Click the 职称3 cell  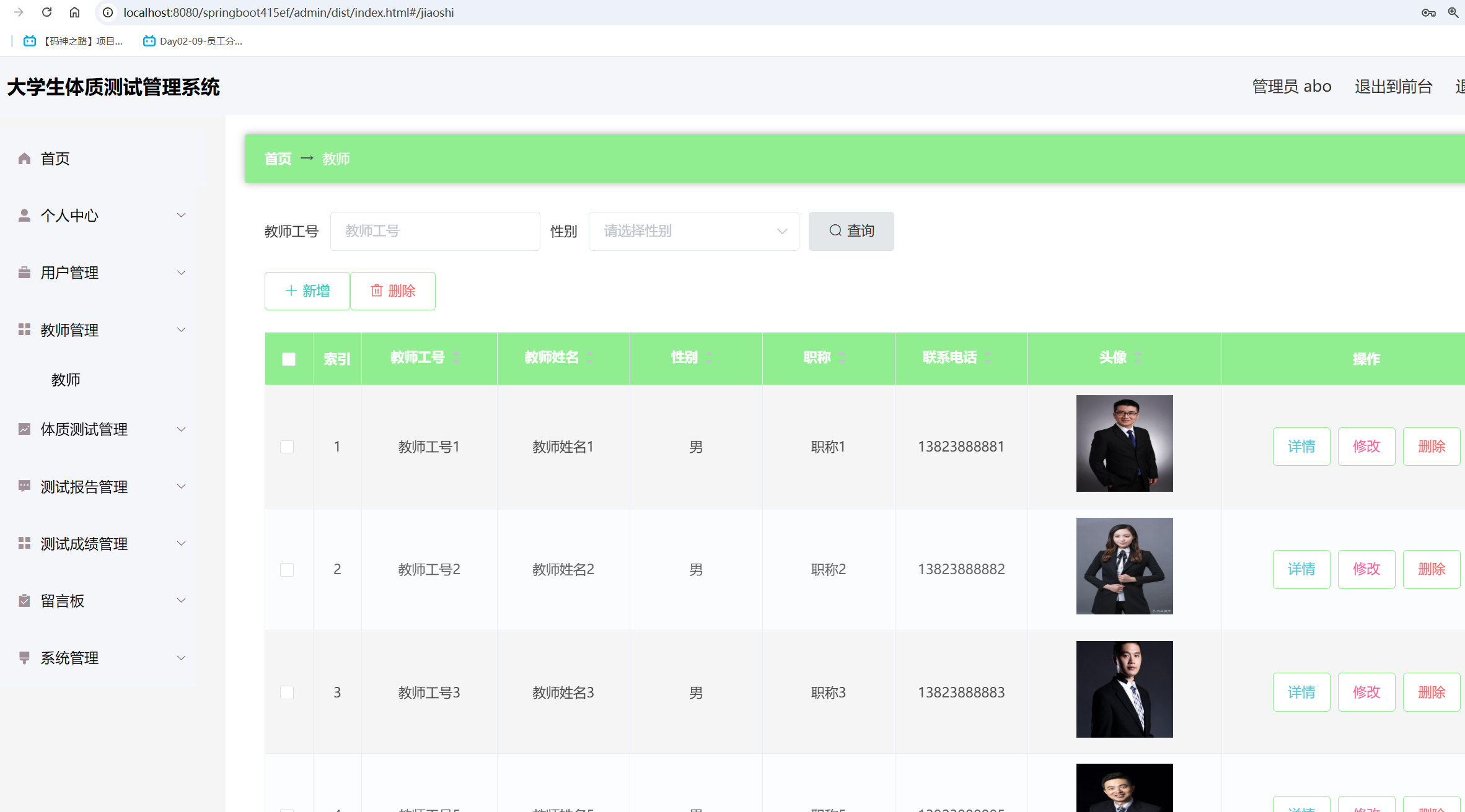(x=829, y=692)
